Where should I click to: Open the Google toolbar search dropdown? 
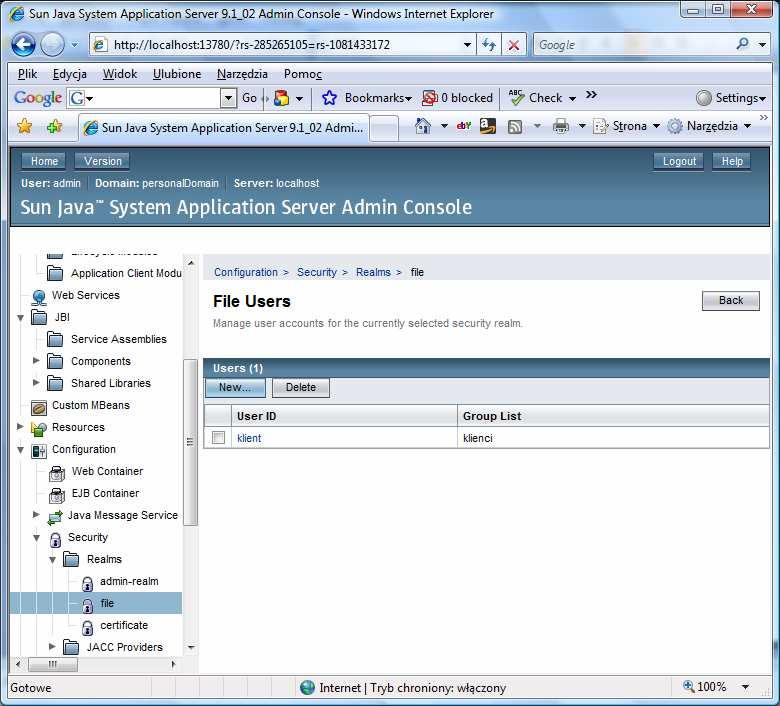[x=228, y=98]
